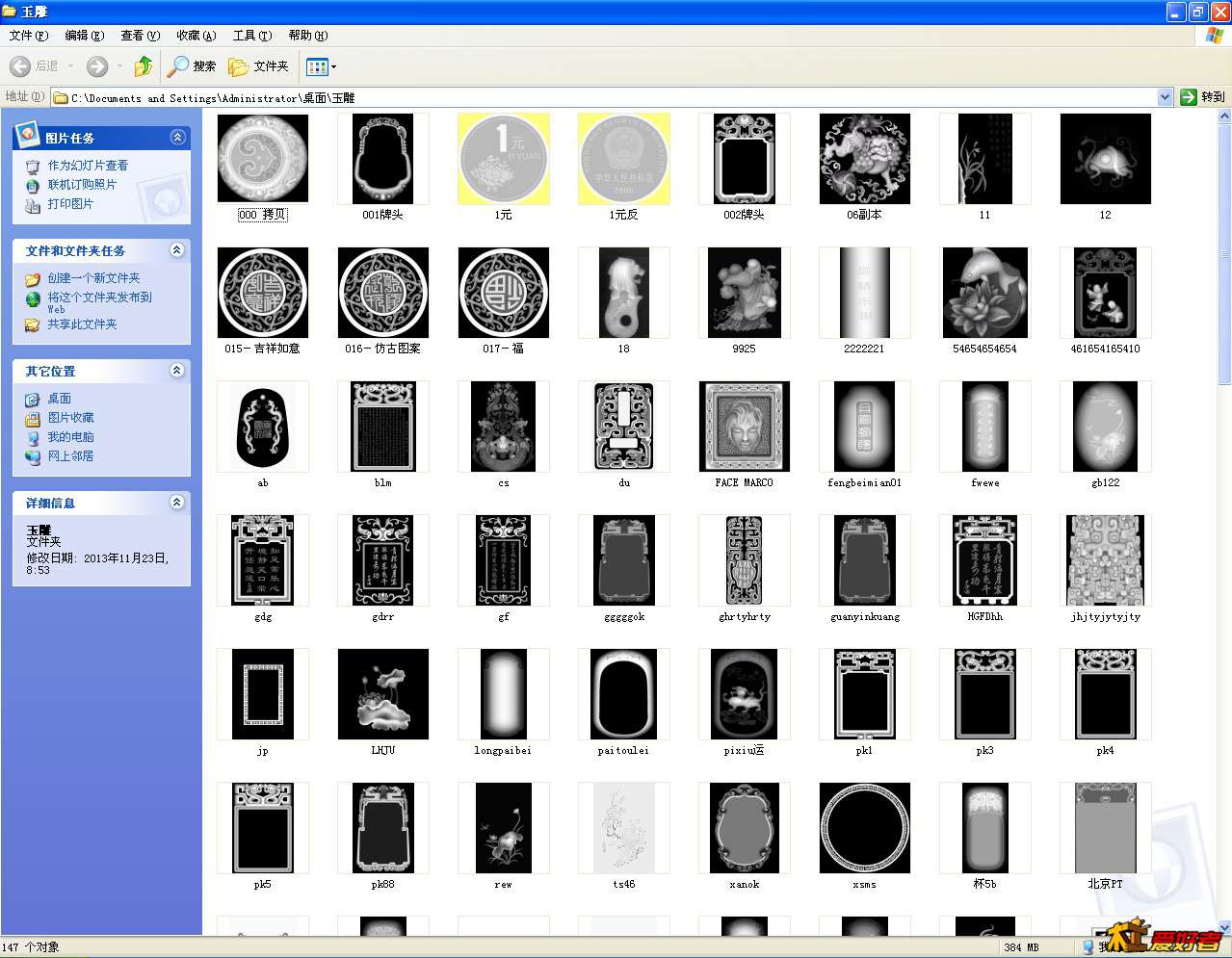The height and width of the screenshot is (958, 1232).
Task: Click Make a new folder (创建一个新文件夹) link
Action: click(x=93, y=278)
